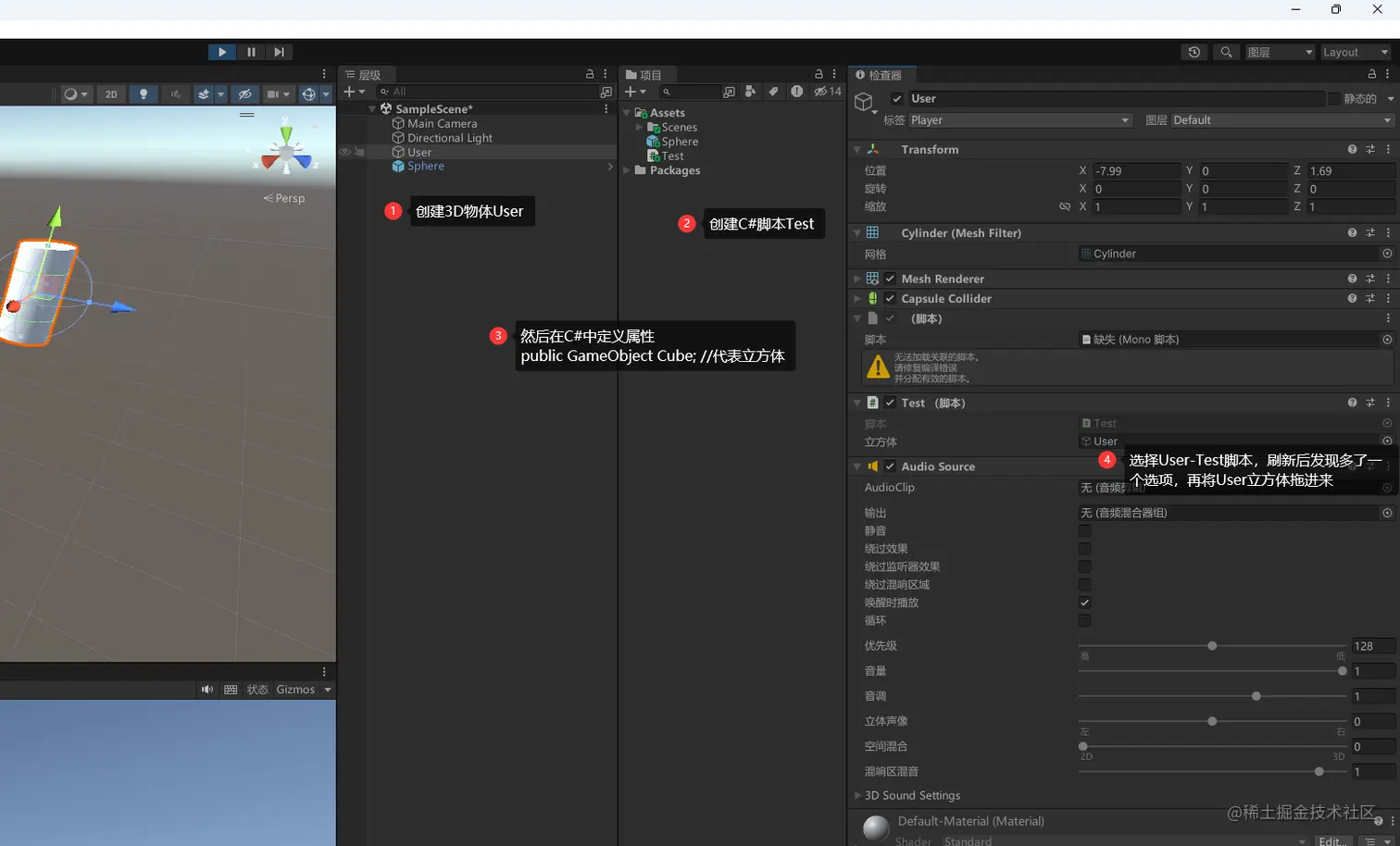Uncheck the 唤醒时播放 play-on-awake checkbox
1400x846 pixels.
pyautogui.click(x=1085, y=603)
